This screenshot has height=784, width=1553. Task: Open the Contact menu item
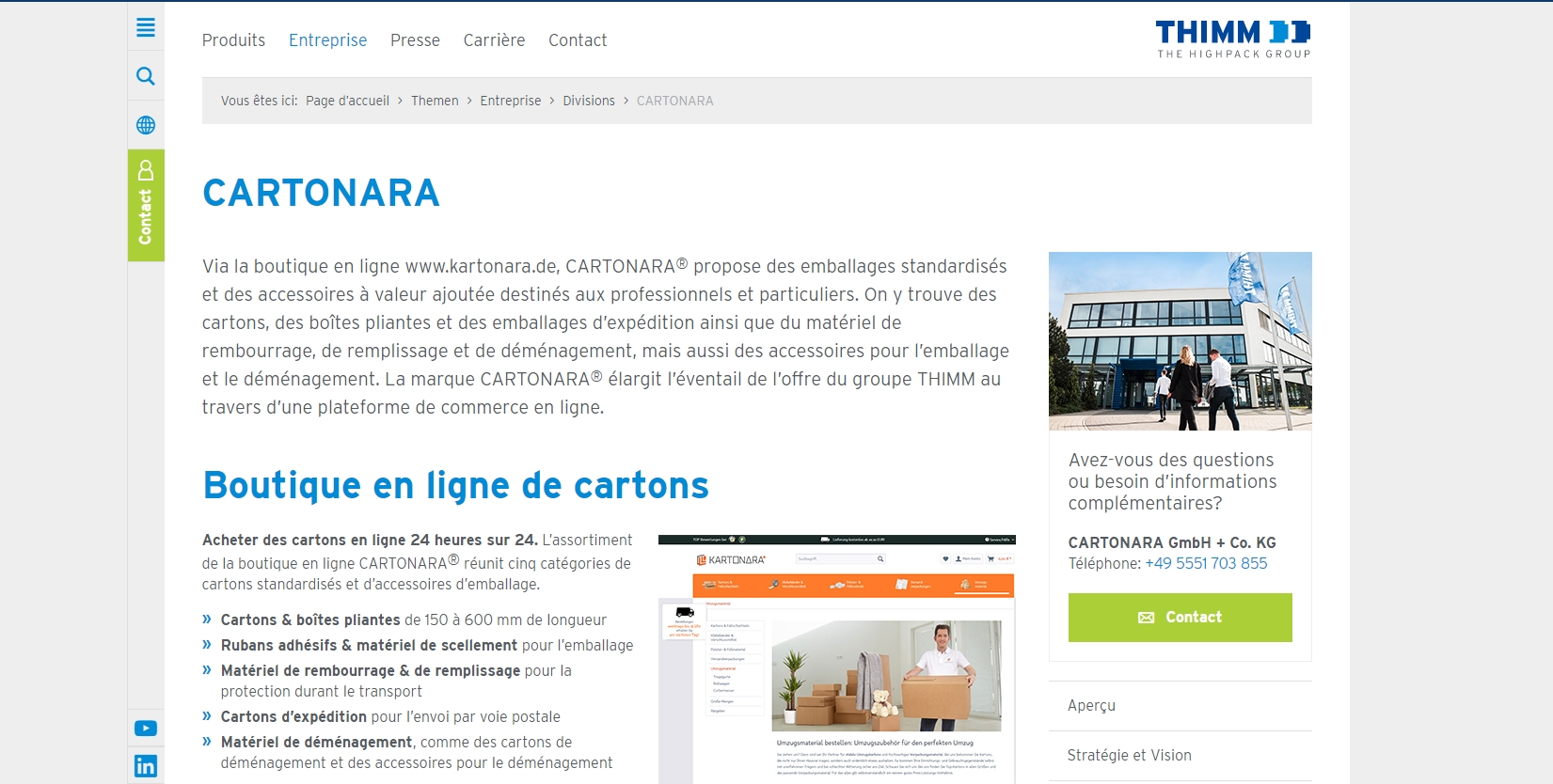point(578,40)
